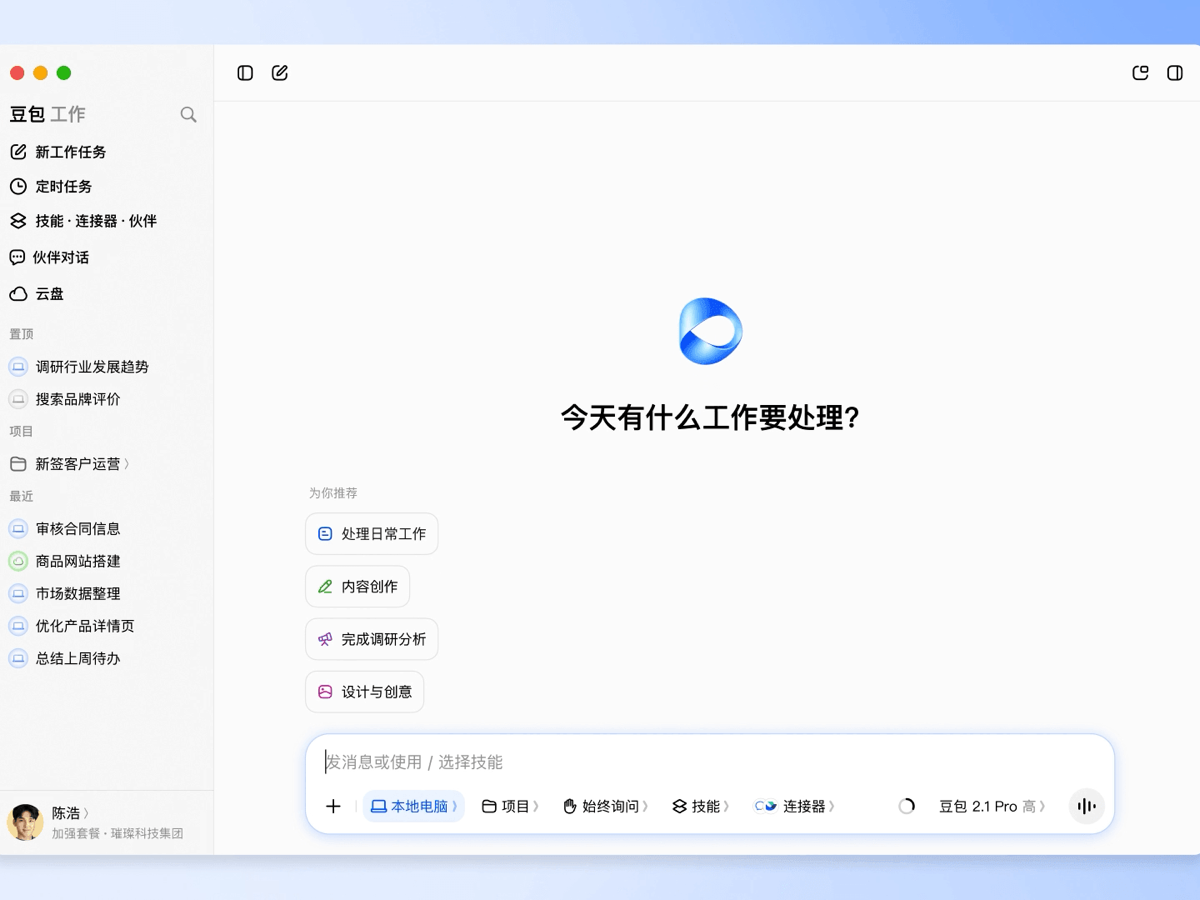The width and height of the screenshot is (1200, 900).
Task: Click the 完成调研分析 suggestion
Action: (x=372, y=639)
